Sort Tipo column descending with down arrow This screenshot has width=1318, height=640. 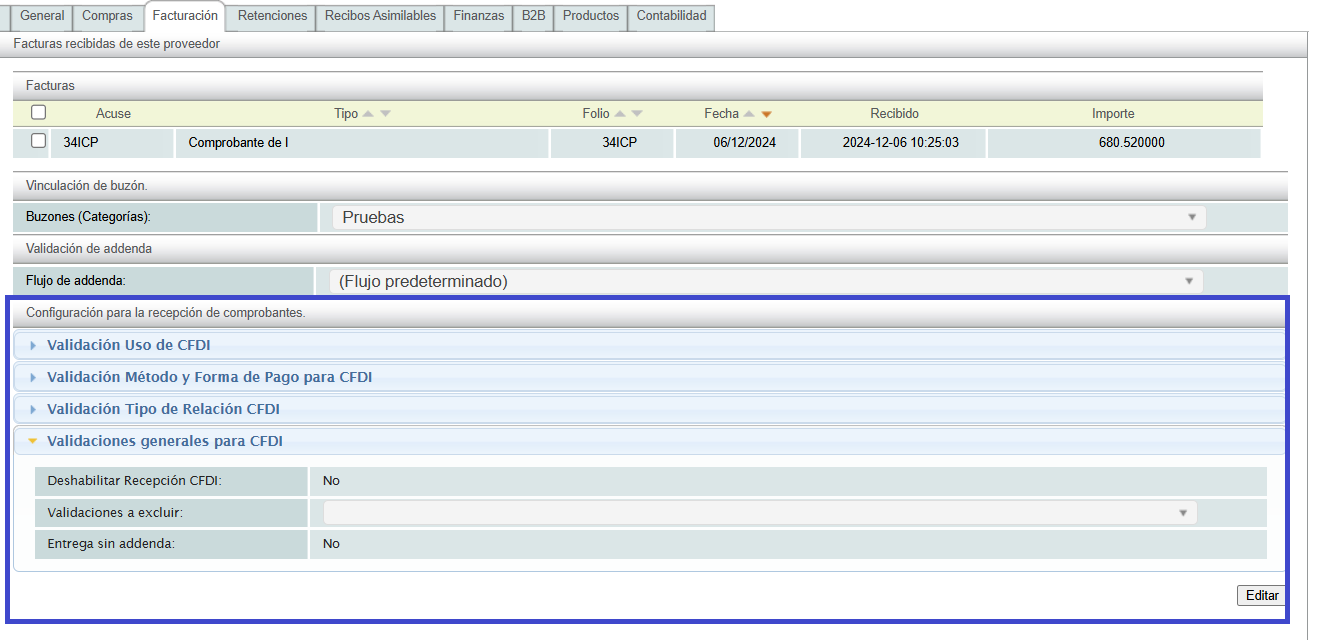[385, 114]
